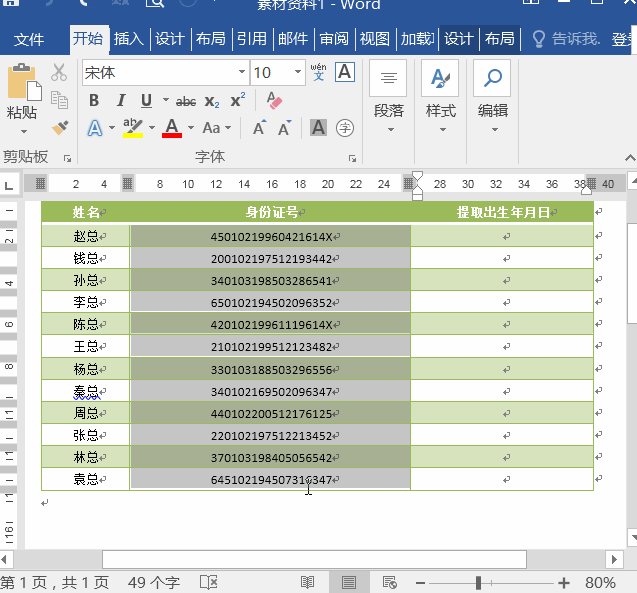The width and height of the screenshot is (637, 593).
Task: Expand text effects dropdown arrow
Action: click(112, 128)
